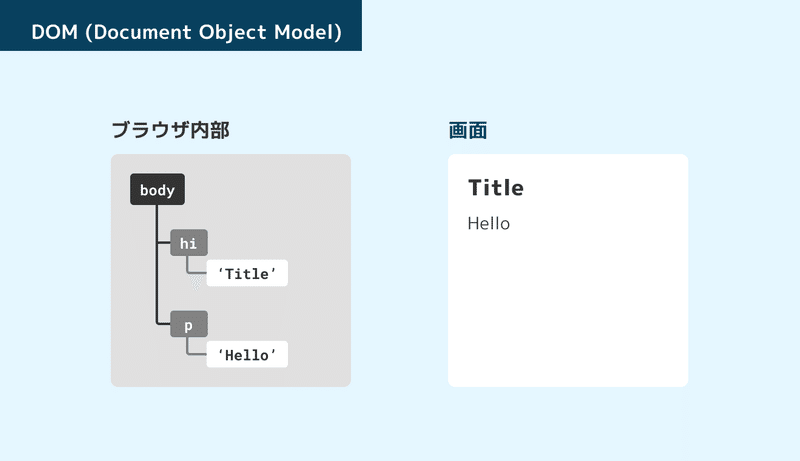Click the body node in the tree
Image resolution: width=800 pixels, height=461 pixels.
point(157,189)
